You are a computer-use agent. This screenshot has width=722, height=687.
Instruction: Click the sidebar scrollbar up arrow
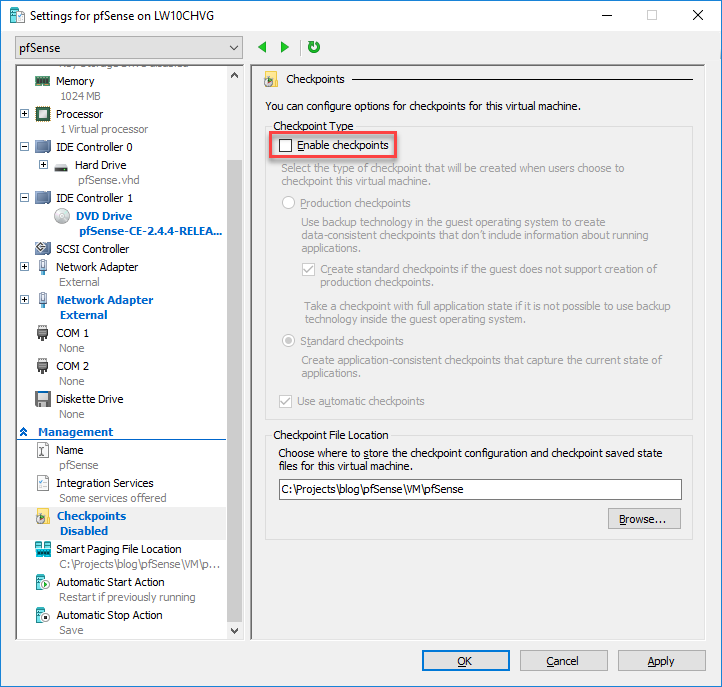234,76
